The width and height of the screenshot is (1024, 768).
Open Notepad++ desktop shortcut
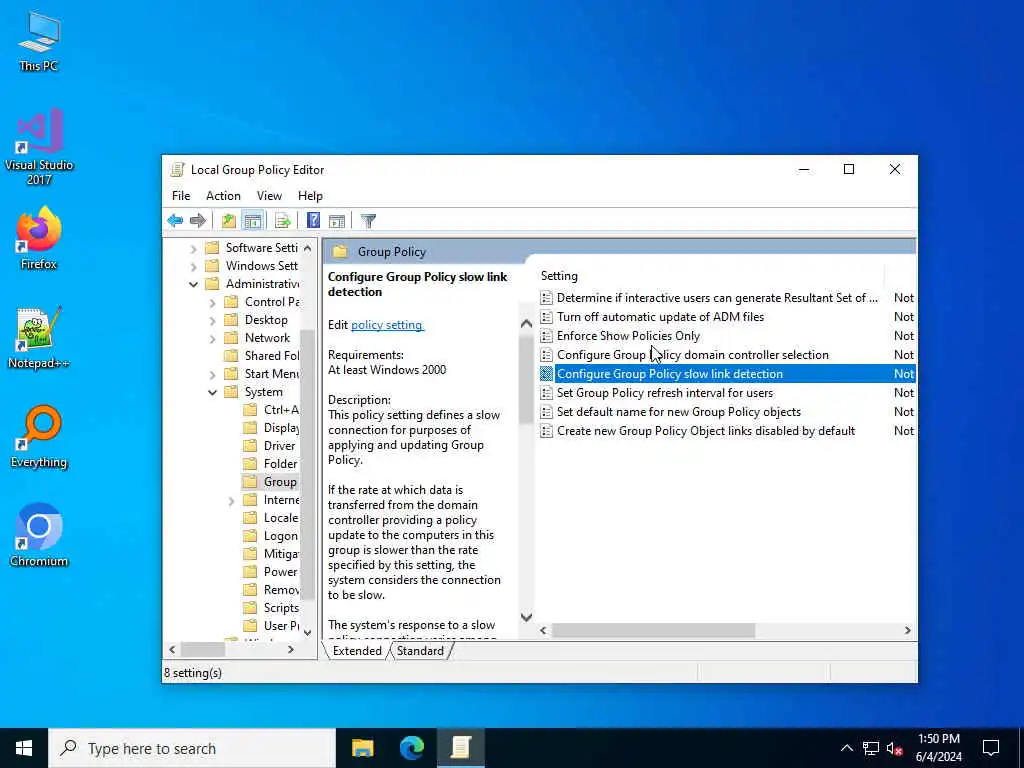tap(39, 338)
